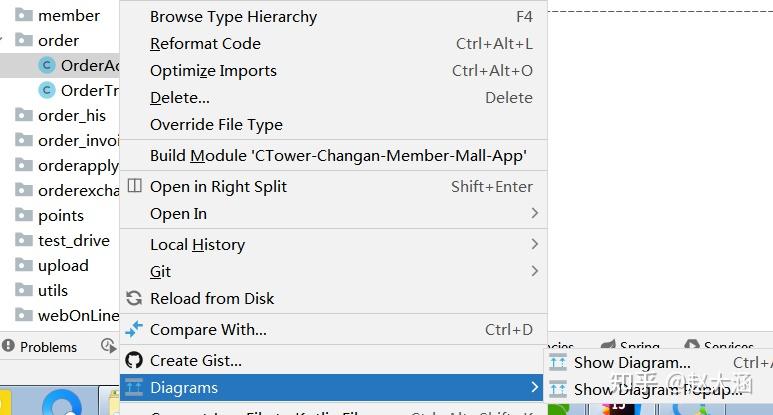Click the Problems tool window icon

point(8,347)
